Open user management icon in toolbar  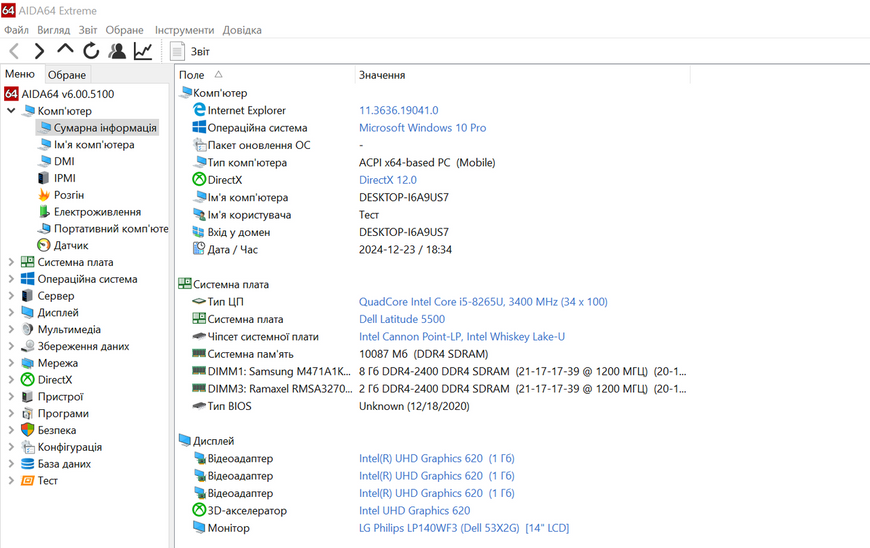click(117, 51)
